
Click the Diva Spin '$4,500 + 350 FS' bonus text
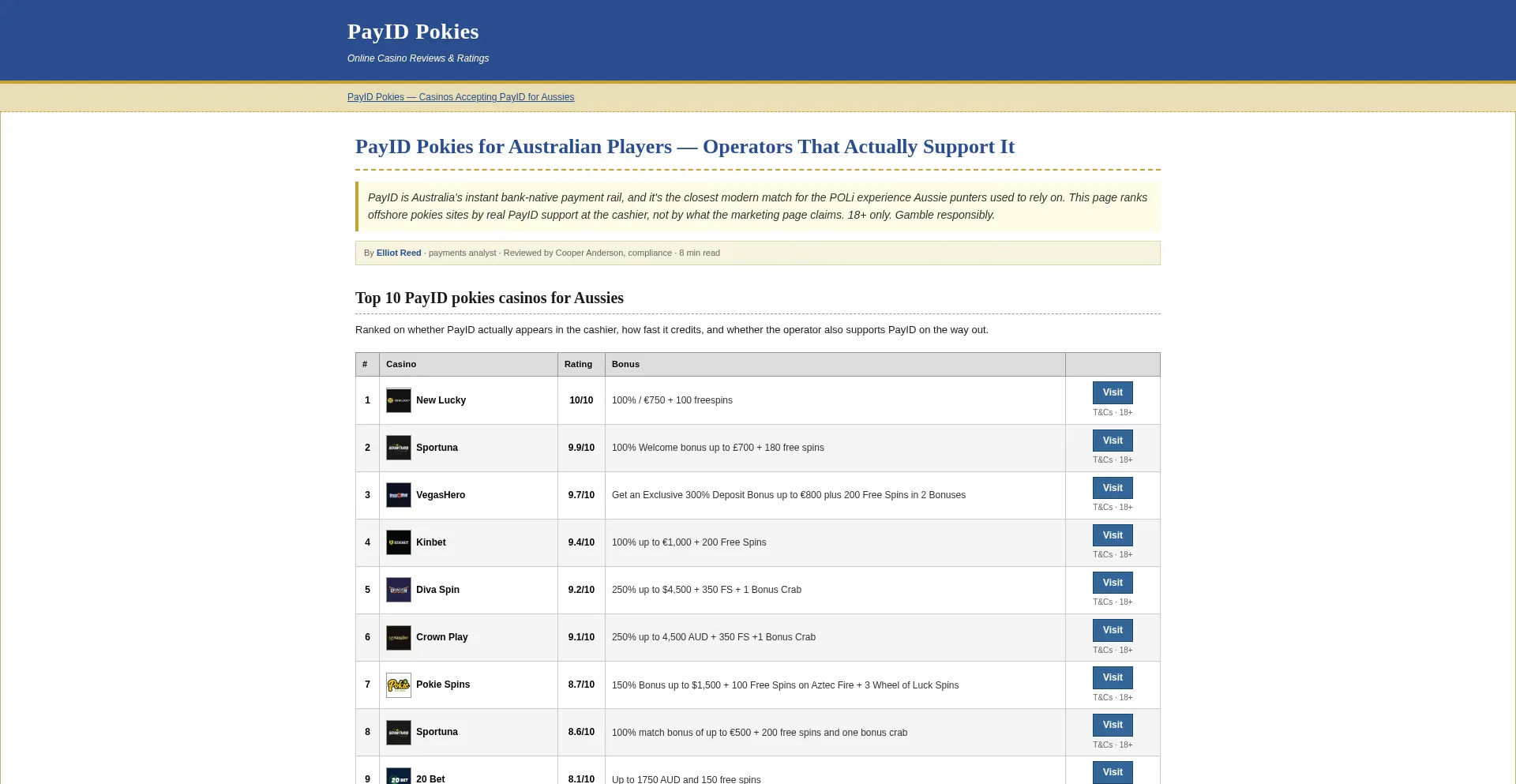click(x=707, y=590)
